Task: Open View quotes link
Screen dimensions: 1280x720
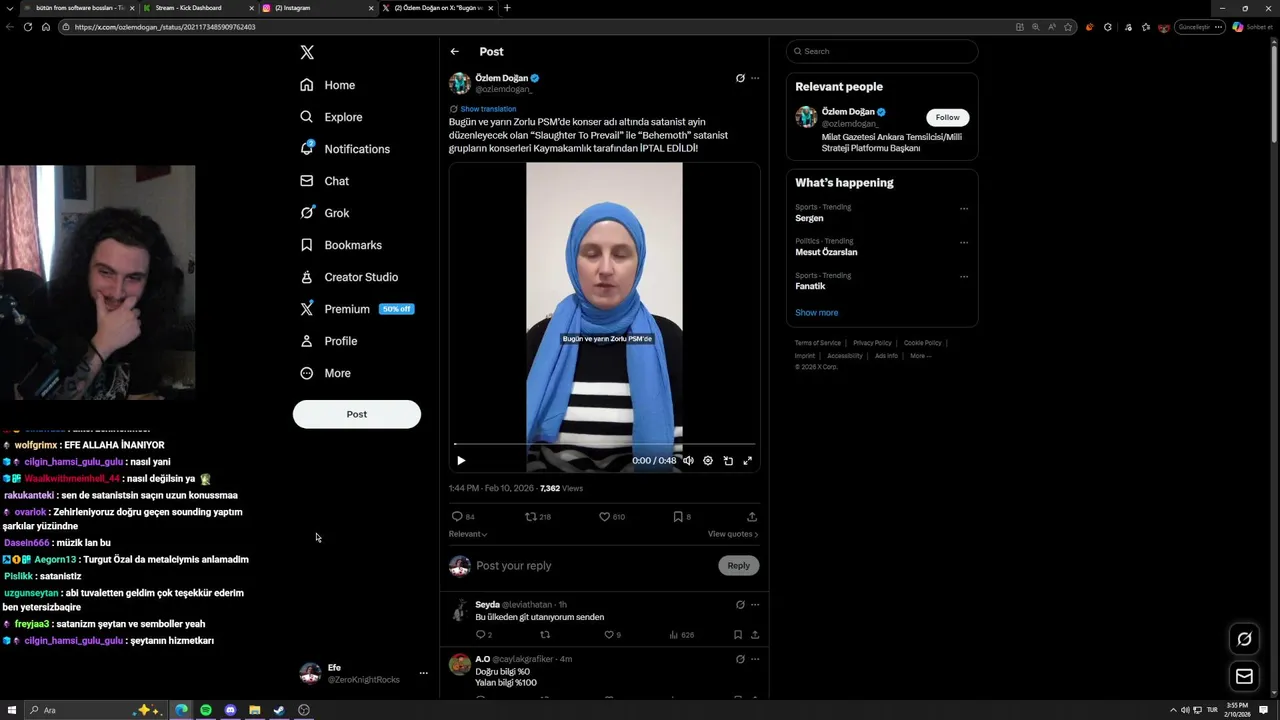Action: coord(733,534)
